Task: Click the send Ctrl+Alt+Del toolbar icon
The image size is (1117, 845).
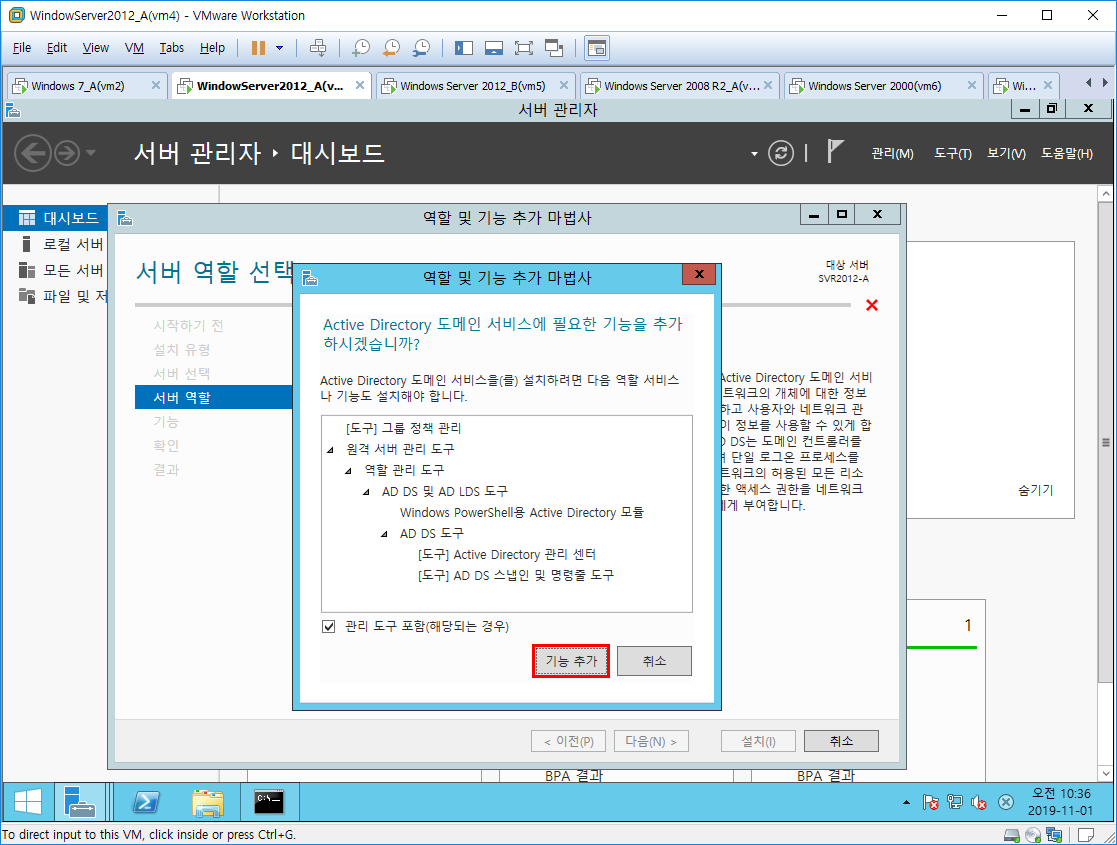Action: [318, 48]
